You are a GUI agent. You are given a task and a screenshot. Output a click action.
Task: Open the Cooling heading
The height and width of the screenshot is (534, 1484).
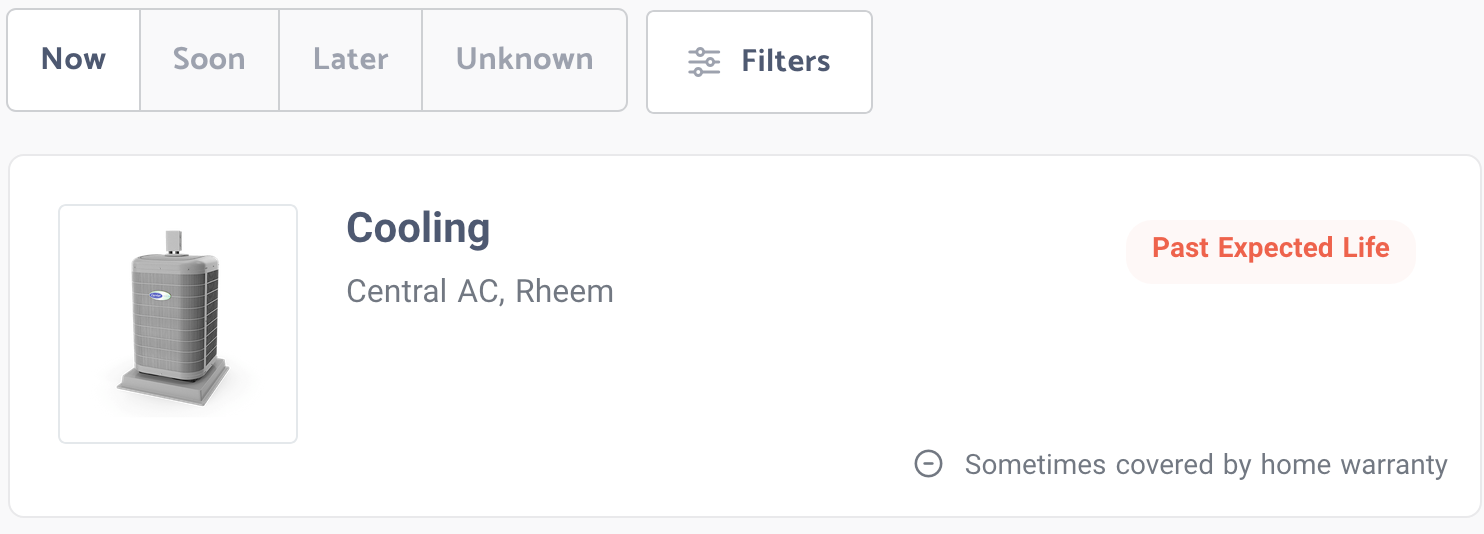click(x=418, y=228)
